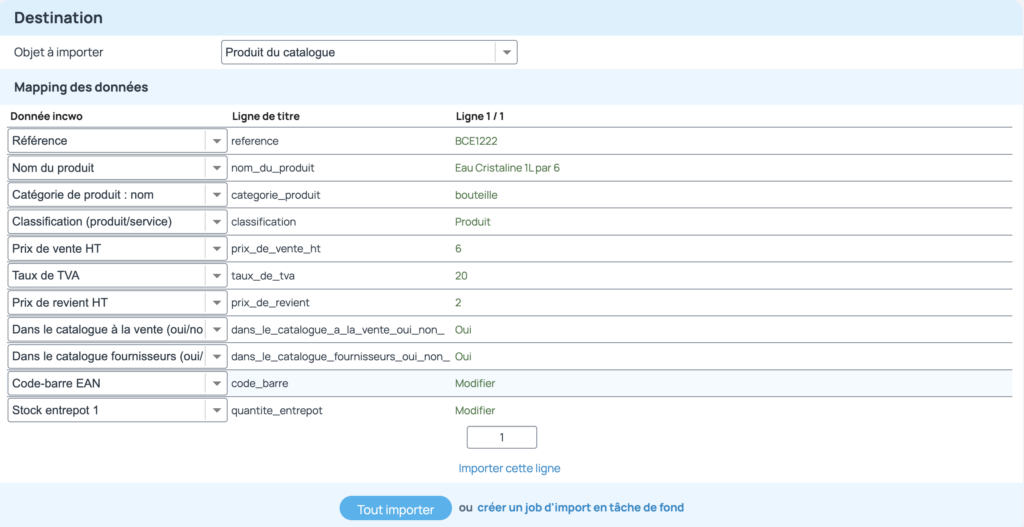Click the line number input field
Screen dimensions: 1024x527
(502, 438)
